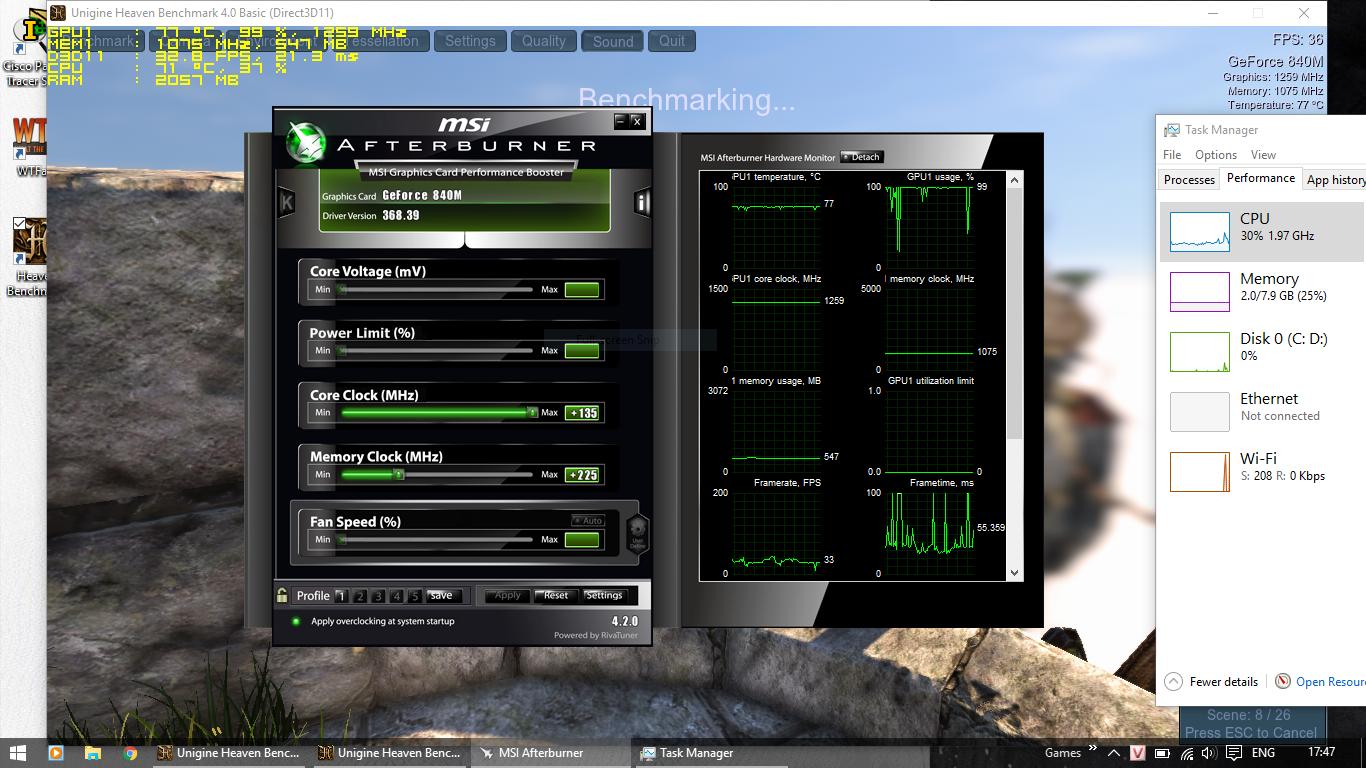1366x768 pixels.
Task: Click the MSI Afterburner dragon logo
Action: [306, 141]
